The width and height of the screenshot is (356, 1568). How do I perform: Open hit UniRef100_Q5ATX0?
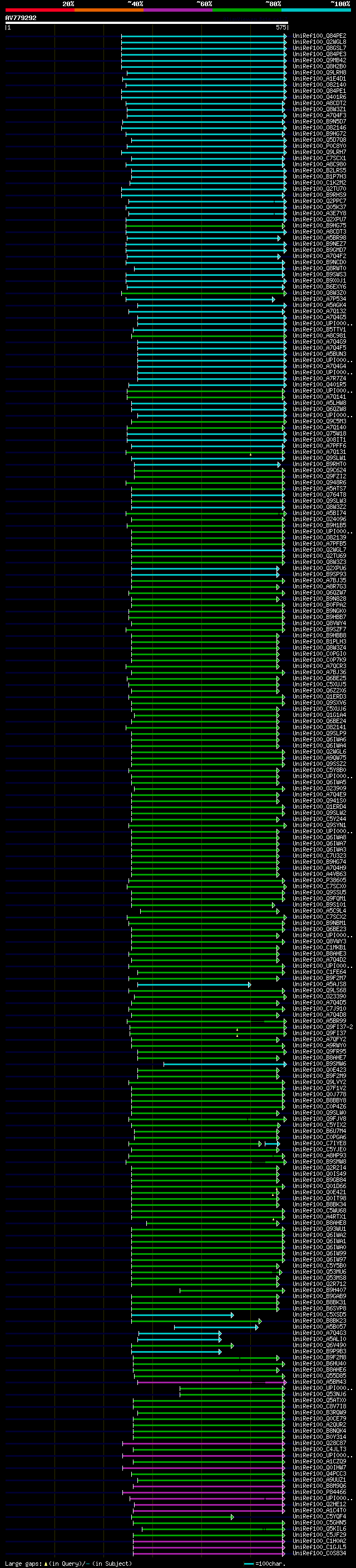(x=319, y=1401)
